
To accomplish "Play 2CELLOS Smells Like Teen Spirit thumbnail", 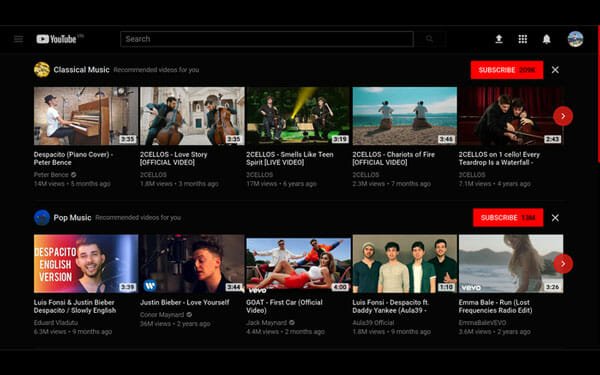I will [x=298, y=116].
